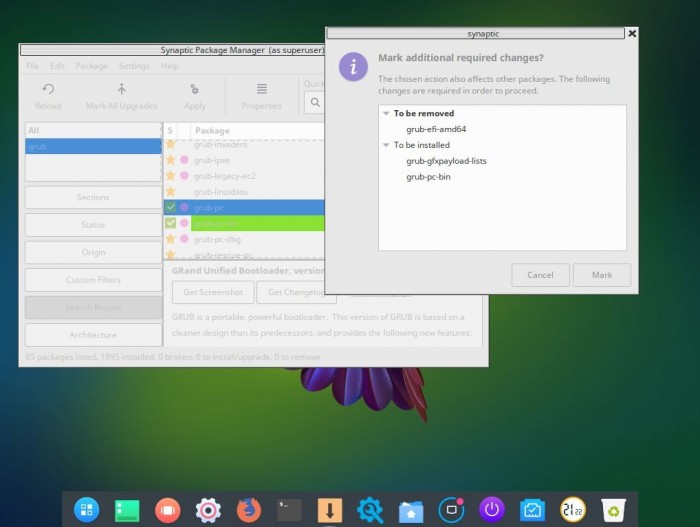700x527 pixels.
Task: Select grub-pc-bin in the install list
Action: tap(428, 177)
